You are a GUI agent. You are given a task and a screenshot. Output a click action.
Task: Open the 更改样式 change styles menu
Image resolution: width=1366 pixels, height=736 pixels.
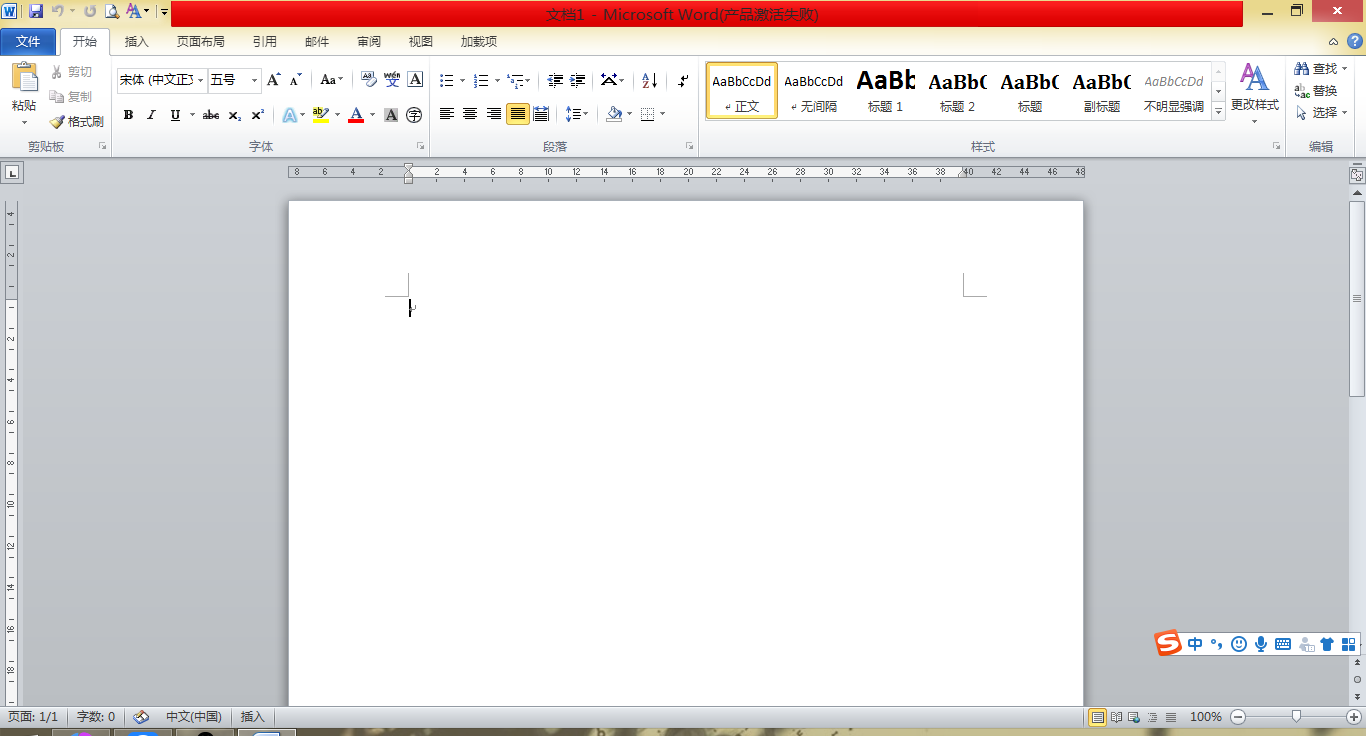point(1254,93)
